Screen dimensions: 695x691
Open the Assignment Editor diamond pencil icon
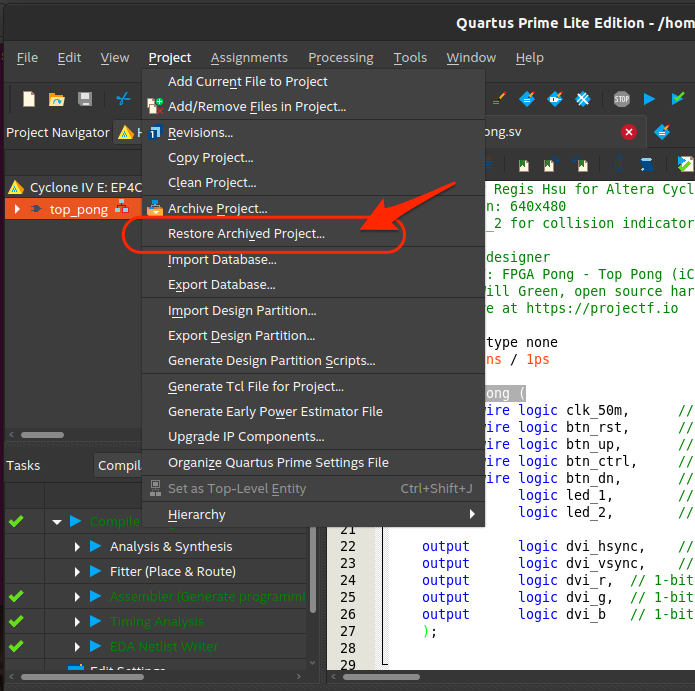coord(527,98)
